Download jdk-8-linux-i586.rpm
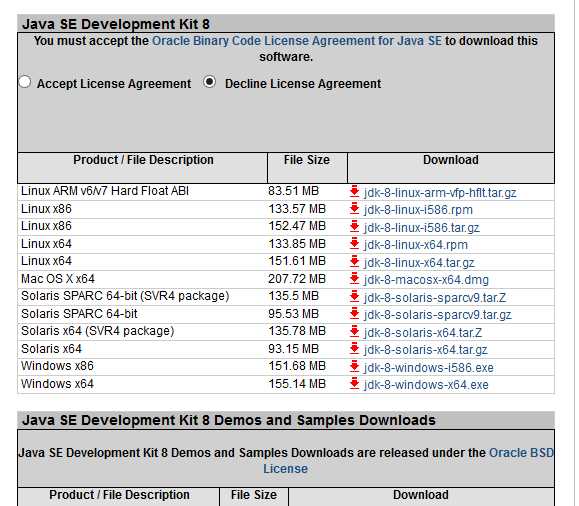Image resolution: width=579 pixels, height=506 pixels. point(418,210)
